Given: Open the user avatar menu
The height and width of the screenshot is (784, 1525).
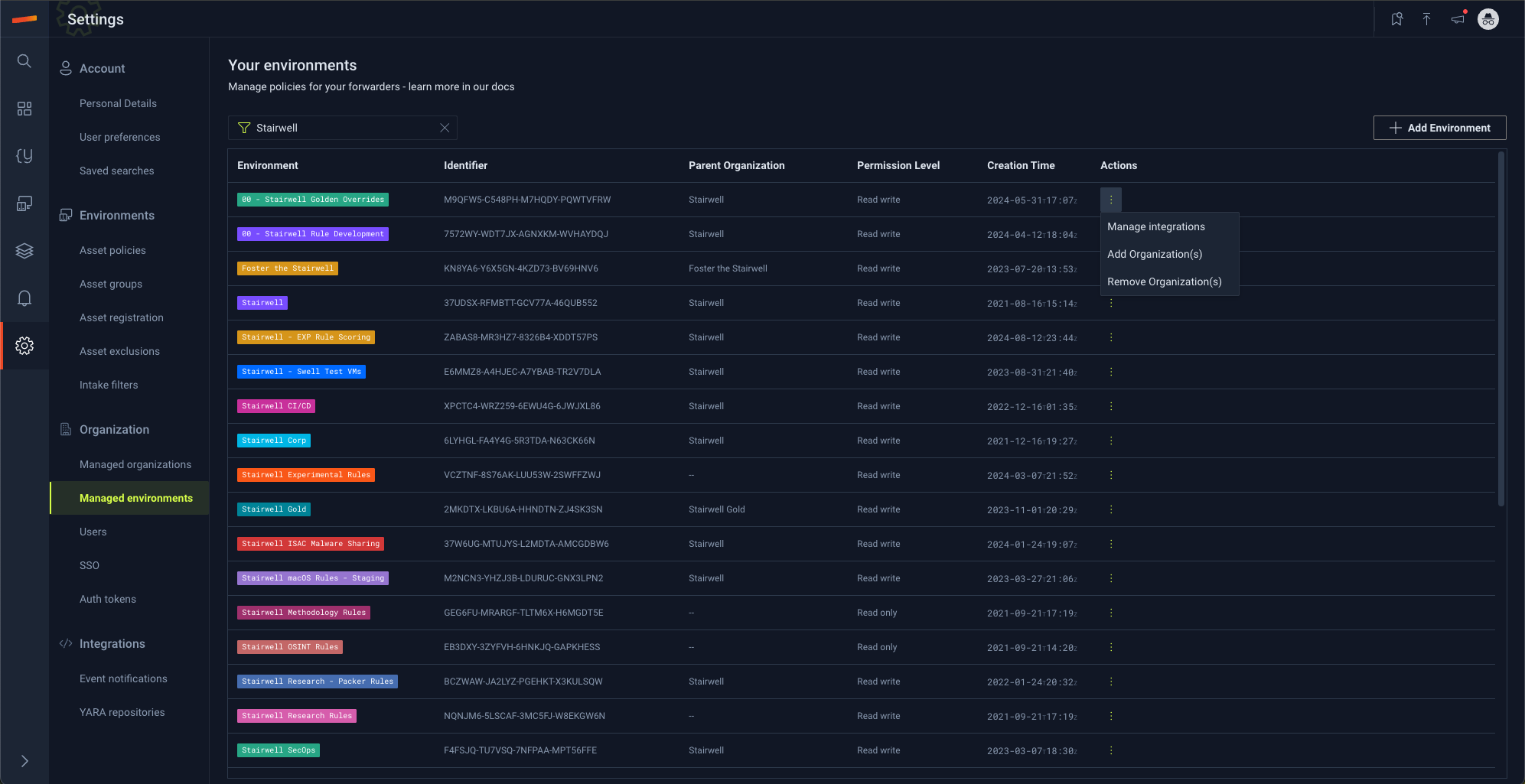Looking at the screenshot, I should click(x=1488, y=19).
